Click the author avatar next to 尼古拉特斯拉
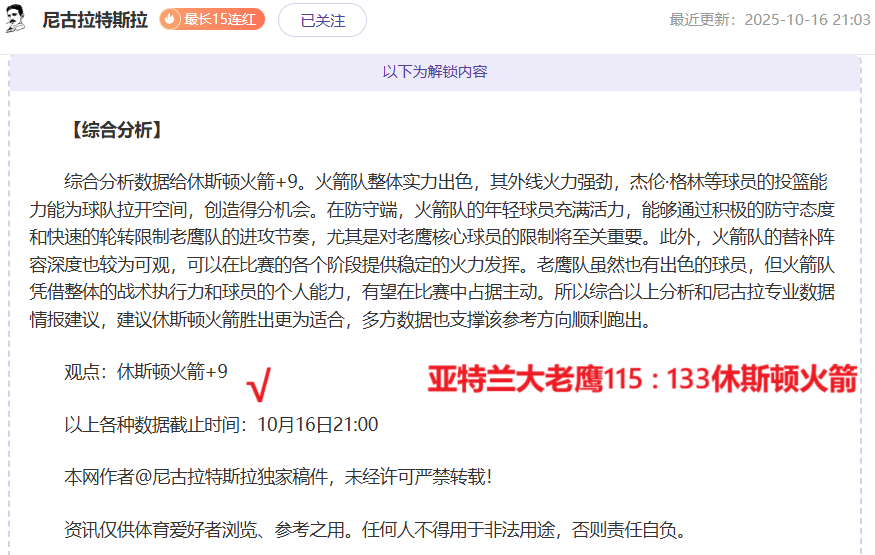Screen dimensions: 875x555 pyautogui.click(x=16, y=19)
